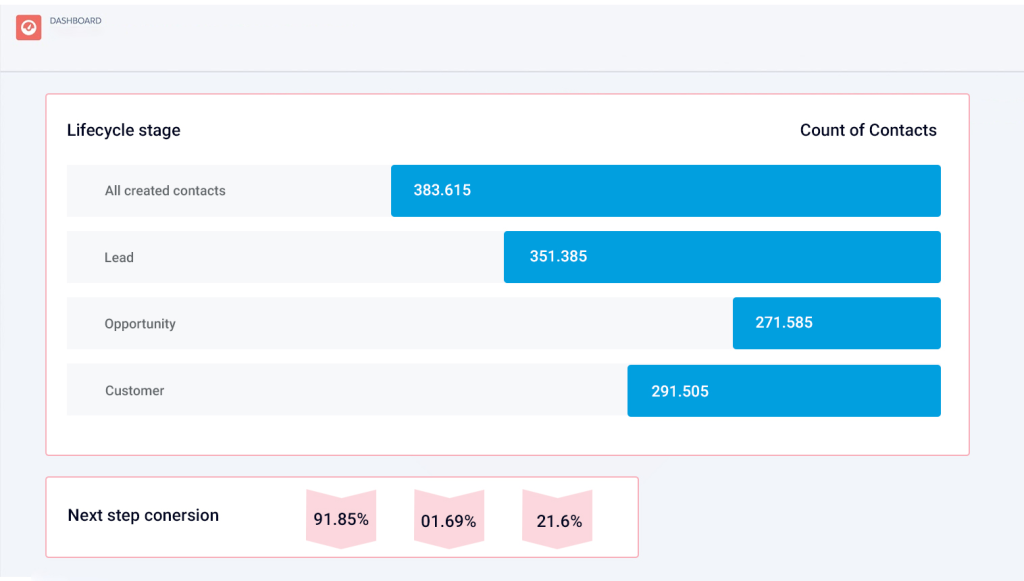Screen dimensions: 1024x581
Task: Click the Next step conersion title
Action: [143, 516]
